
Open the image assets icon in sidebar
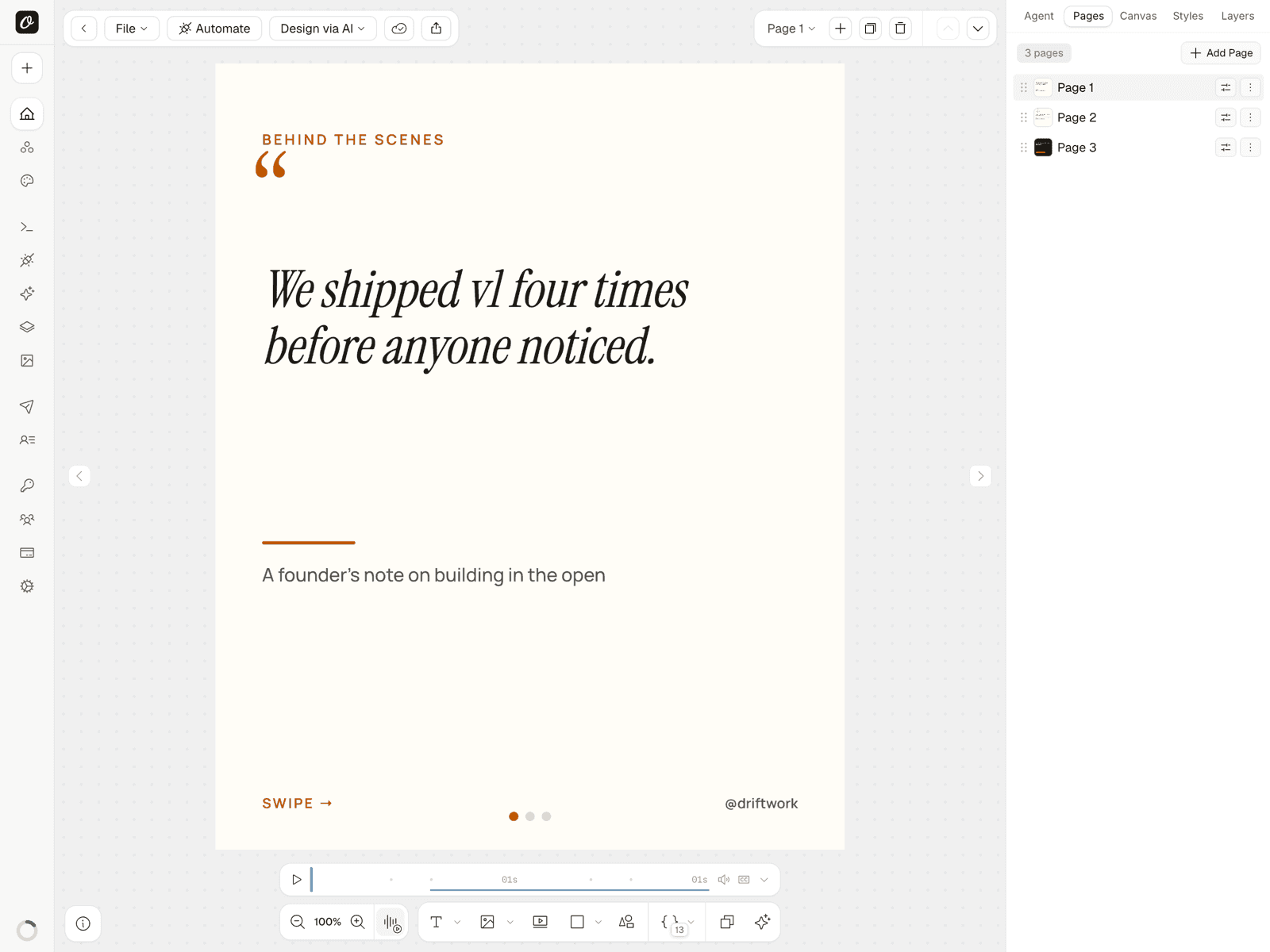pyautogui.click(x=27, y=361)
